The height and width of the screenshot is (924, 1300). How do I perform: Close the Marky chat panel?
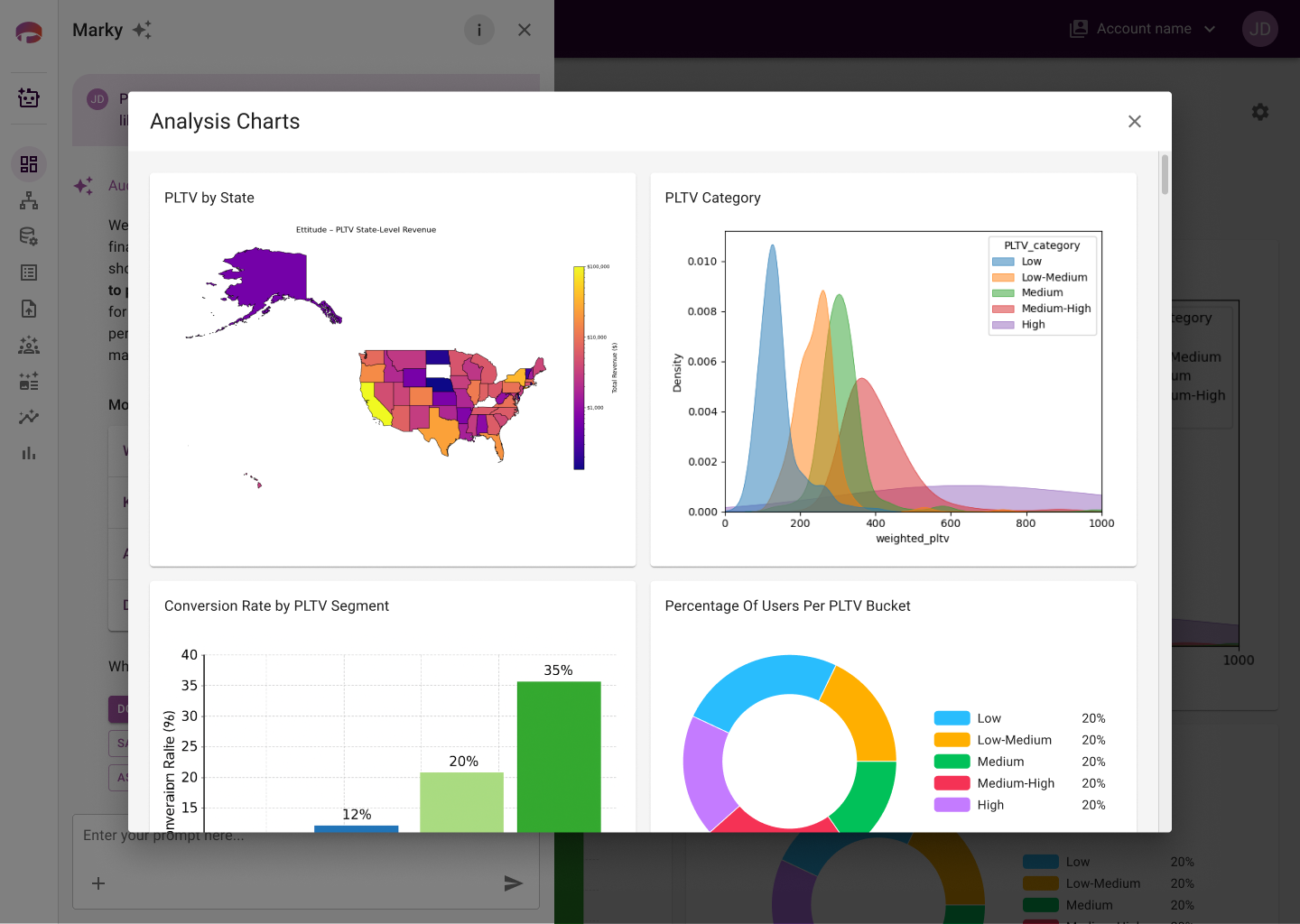(525, 30)
